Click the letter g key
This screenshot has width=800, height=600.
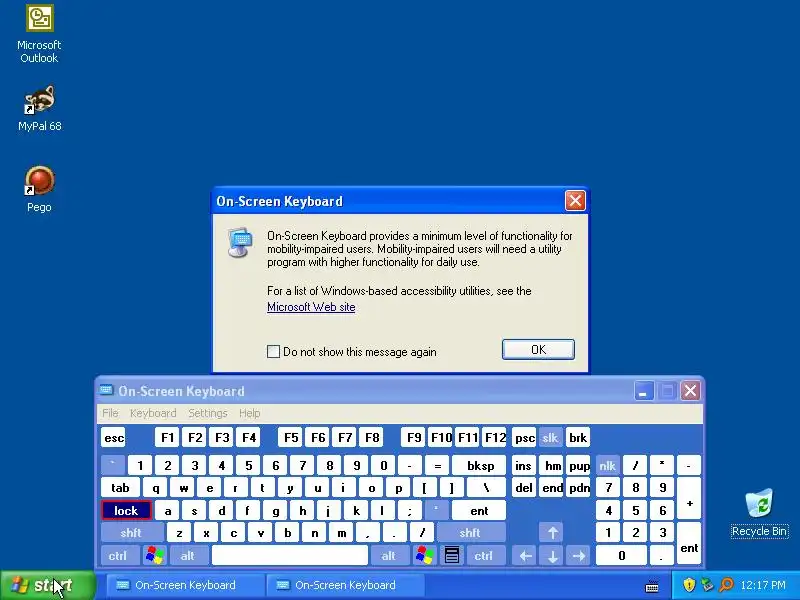pyautogui.click(x=276, y=510)
